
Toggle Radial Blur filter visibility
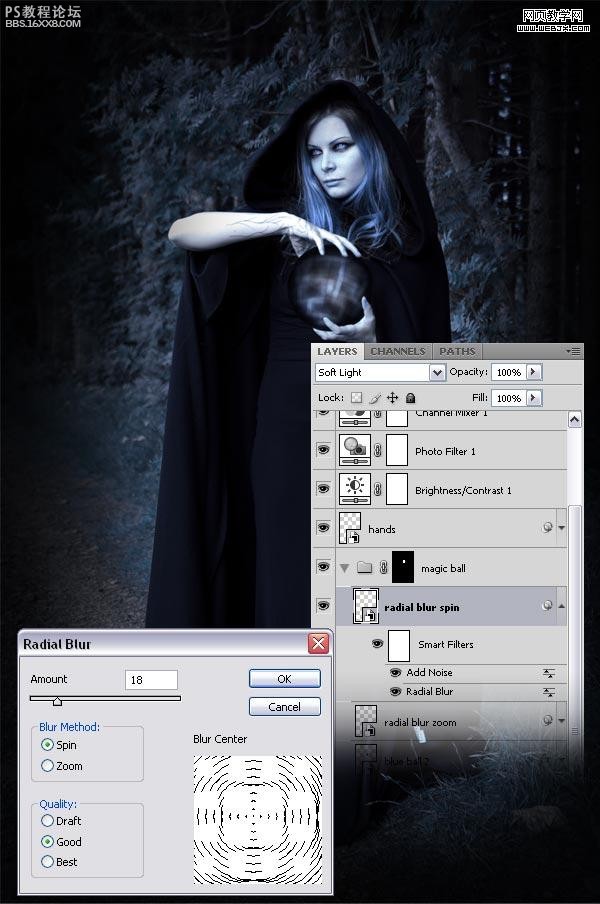click(x=395, y=692)
